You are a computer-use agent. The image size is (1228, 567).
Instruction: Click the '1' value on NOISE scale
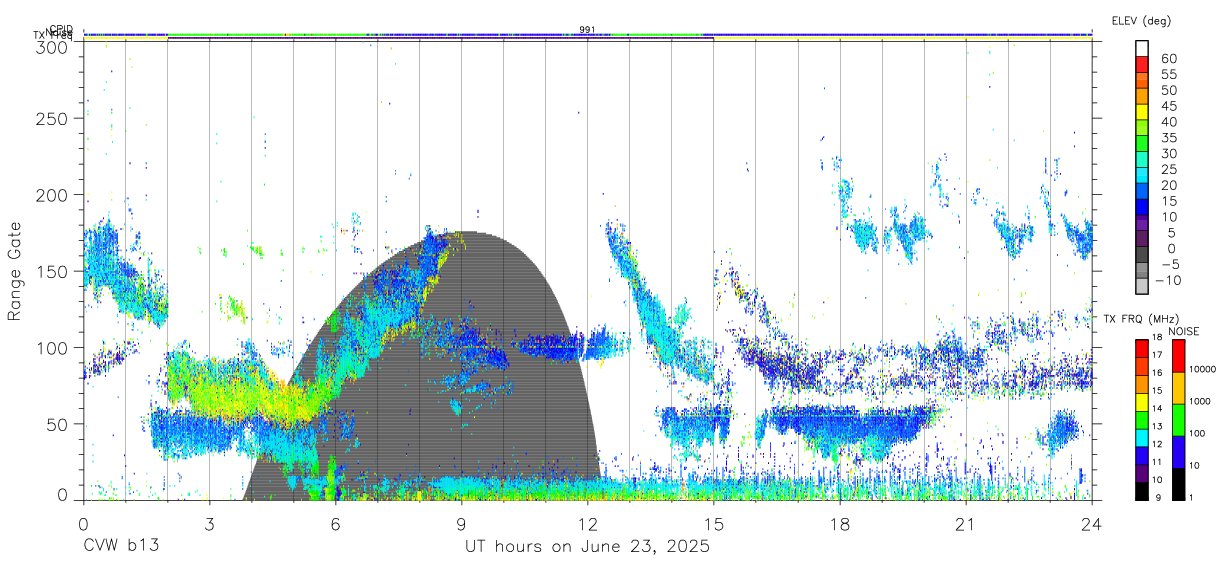click(x=1191, y=497)
